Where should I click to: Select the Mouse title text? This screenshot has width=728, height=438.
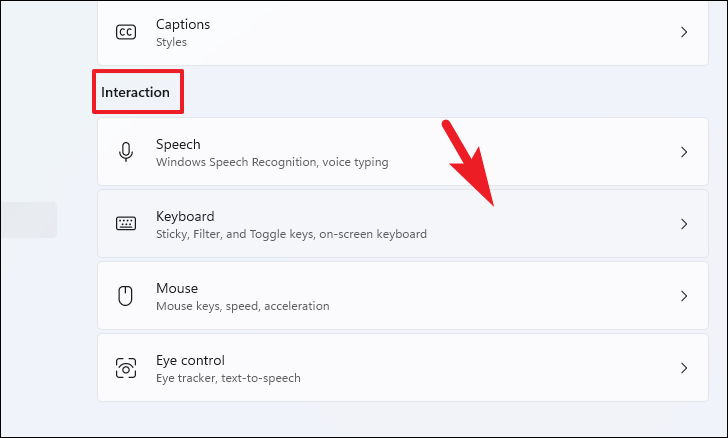177,288
